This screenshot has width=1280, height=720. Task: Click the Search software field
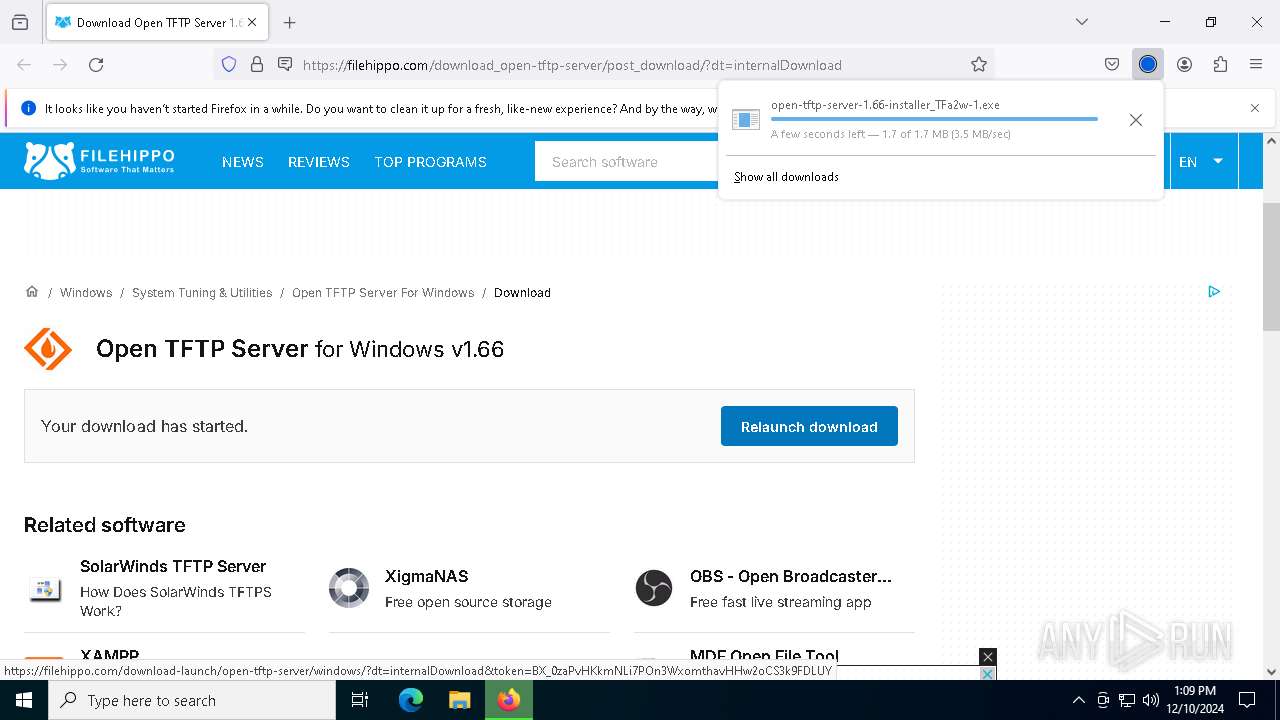pyautogui.click(x=626, y=162)
